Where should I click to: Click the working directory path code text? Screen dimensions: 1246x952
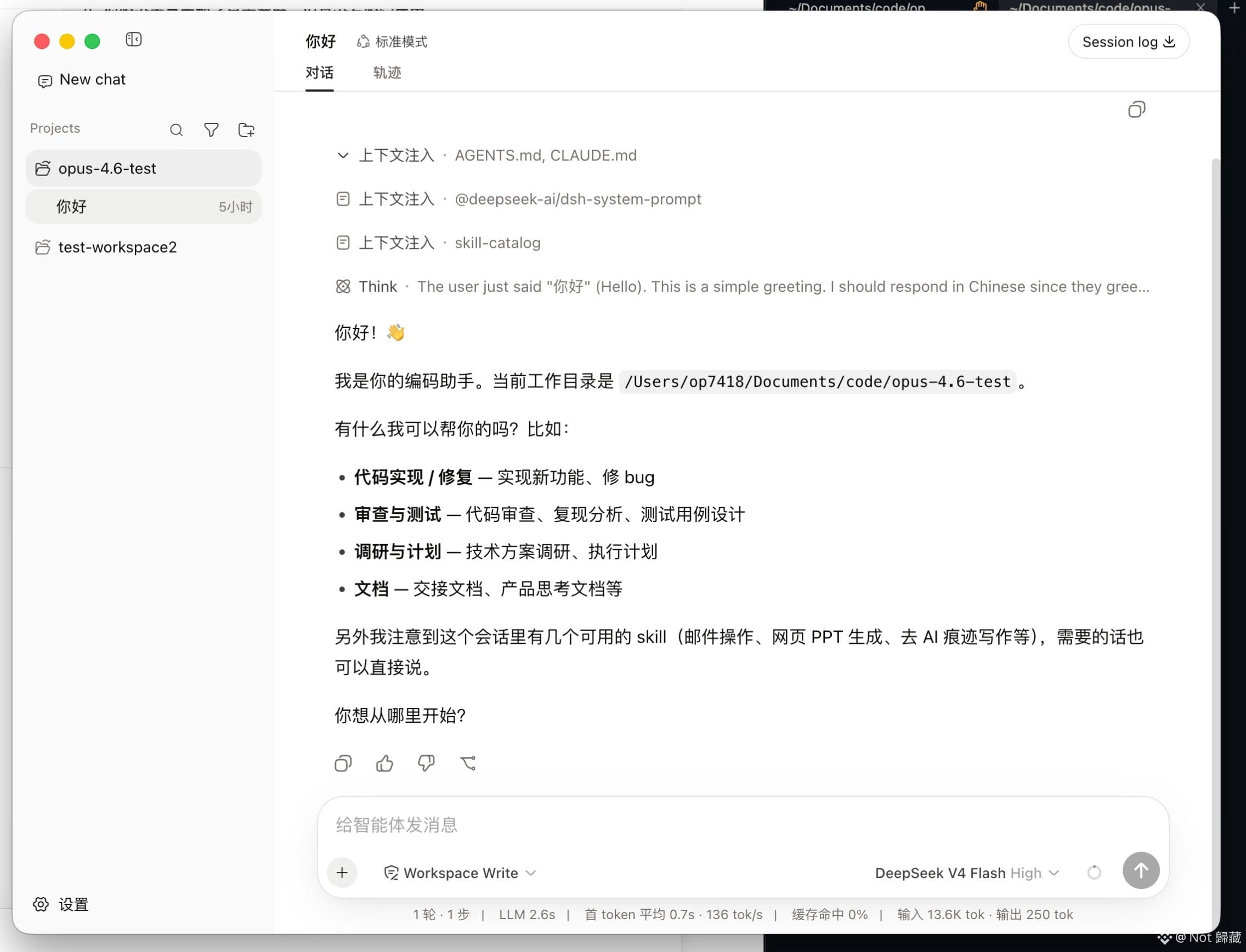point(818,382)
